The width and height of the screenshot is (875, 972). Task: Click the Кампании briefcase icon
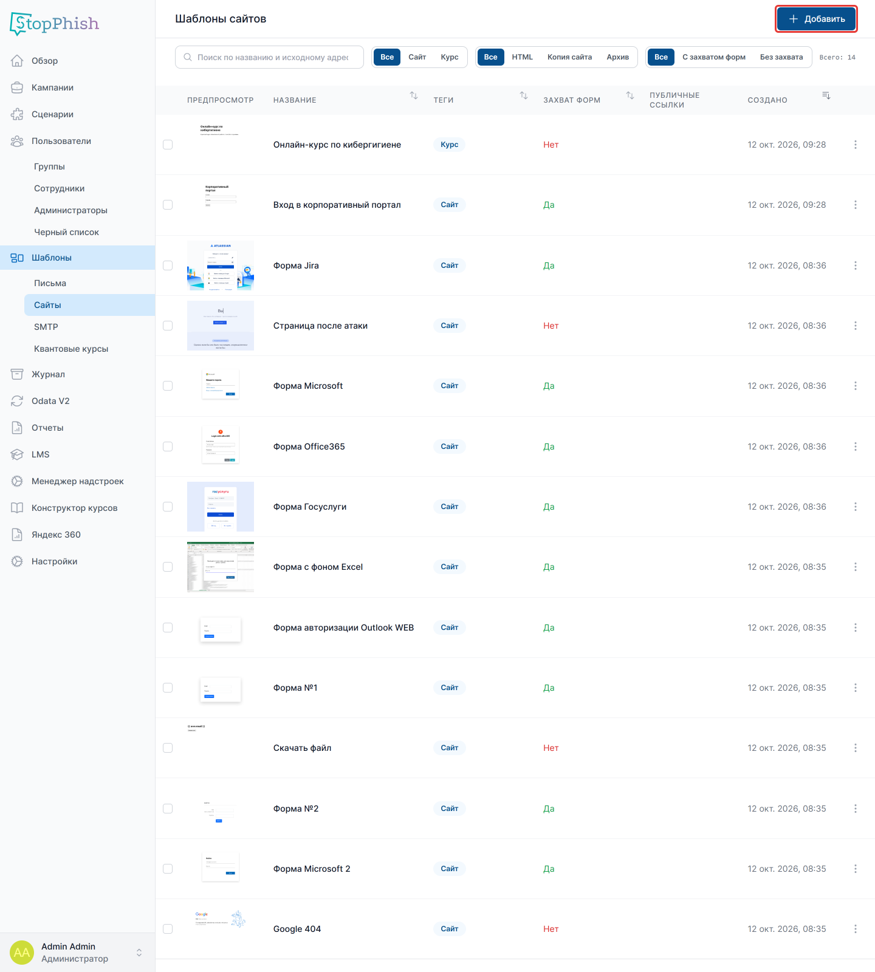tap(17, 87)
